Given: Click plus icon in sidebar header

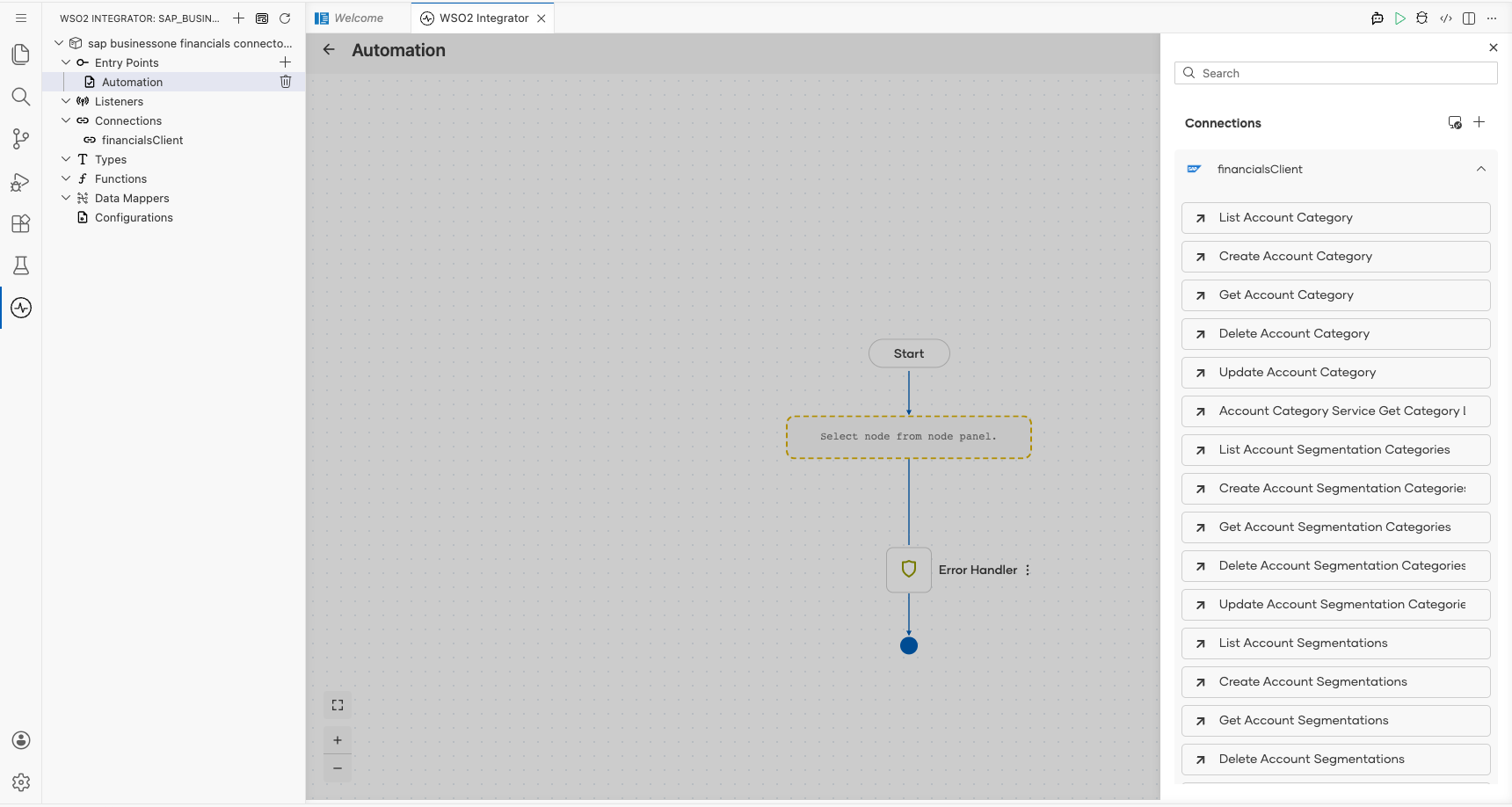Looking at the screenshot, I should 238,18.
